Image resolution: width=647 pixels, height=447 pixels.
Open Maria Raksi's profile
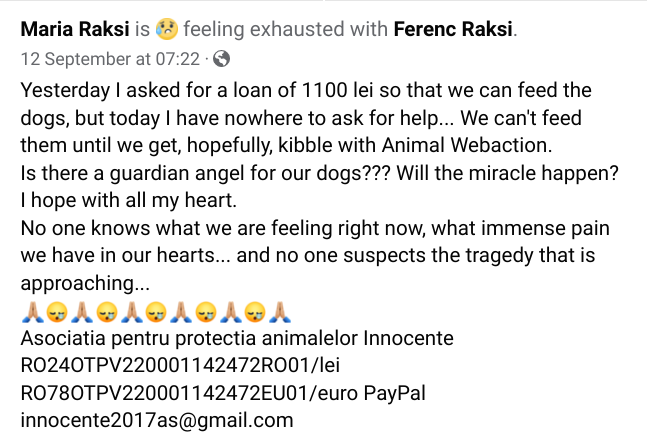pyautogui.click(x=75, y=29)
